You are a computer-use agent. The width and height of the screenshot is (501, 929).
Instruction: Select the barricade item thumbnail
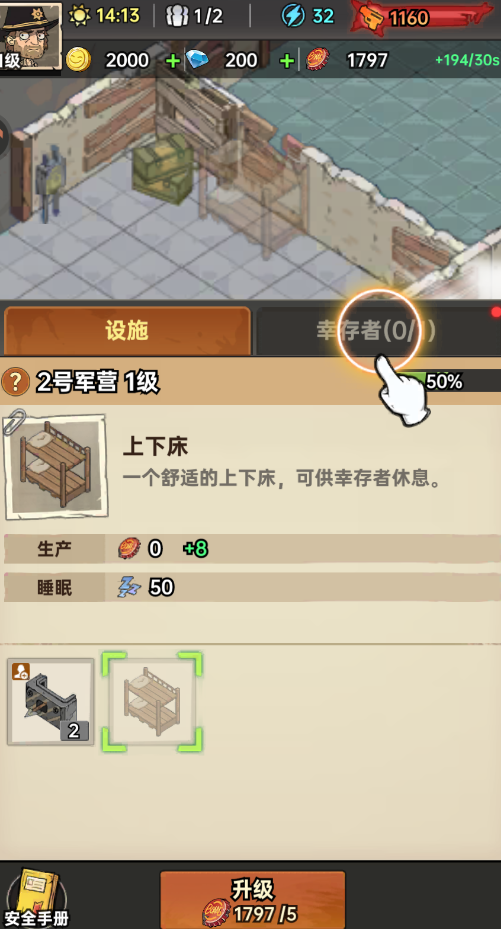click(x=50, y=701)
